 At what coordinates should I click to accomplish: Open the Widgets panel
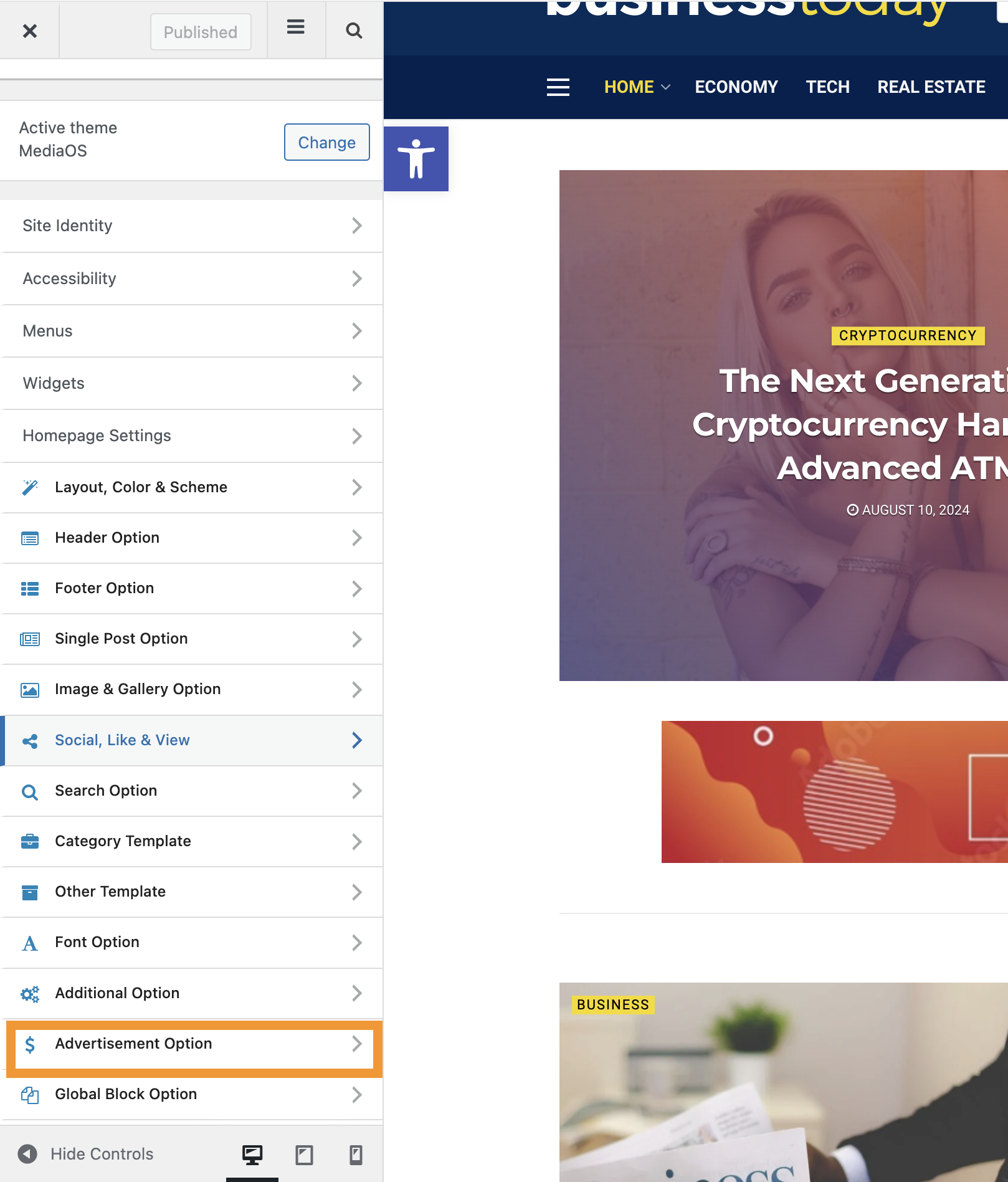[x=192, y=383]
